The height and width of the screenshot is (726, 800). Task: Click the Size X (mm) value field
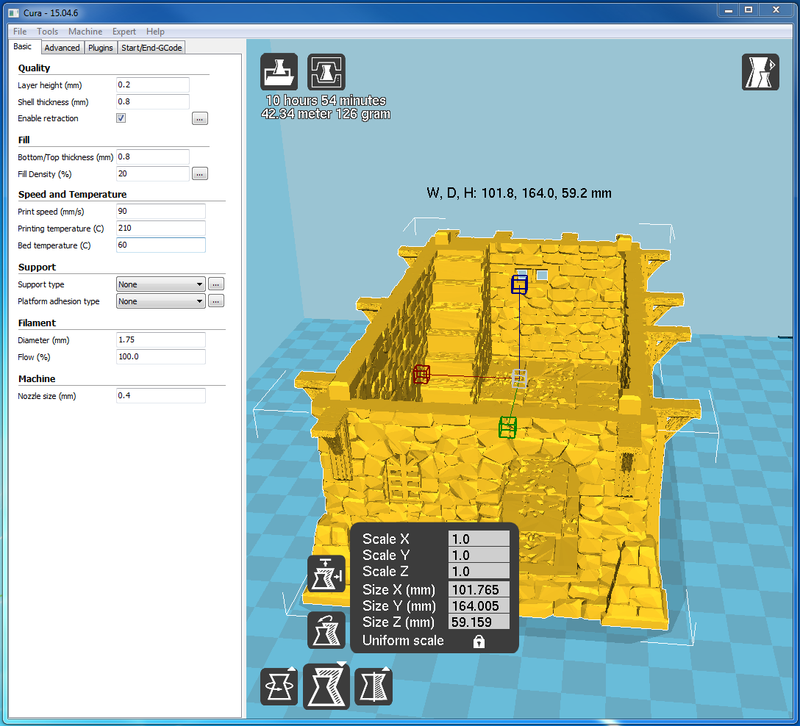479,590
